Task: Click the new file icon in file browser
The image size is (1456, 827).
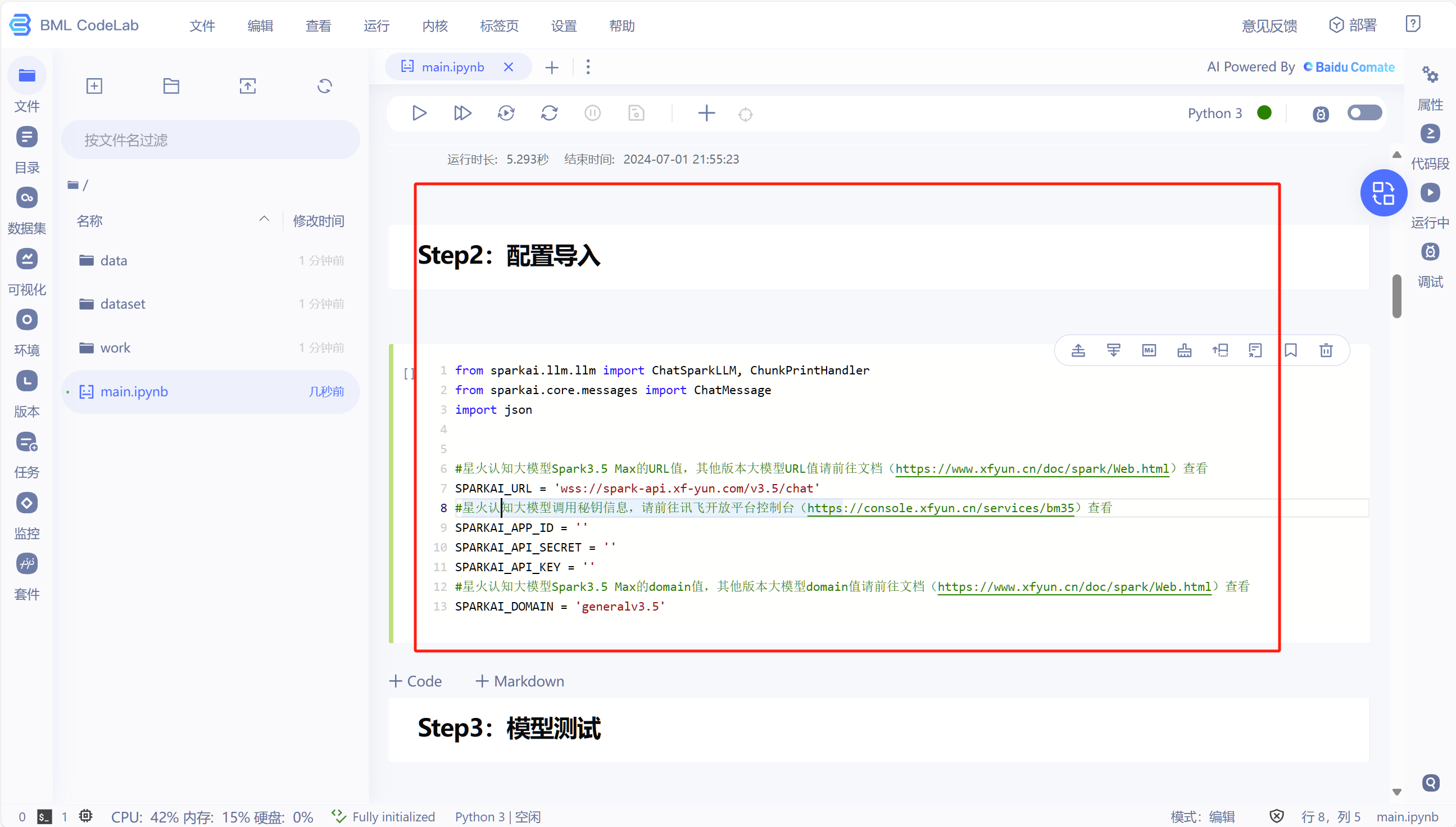Action: (x=94, y=87)
